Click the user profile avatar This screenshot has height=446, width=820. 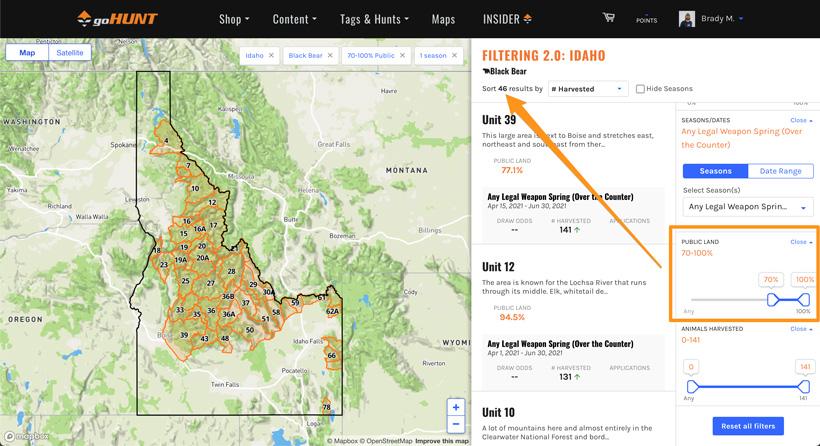point(687,19)
